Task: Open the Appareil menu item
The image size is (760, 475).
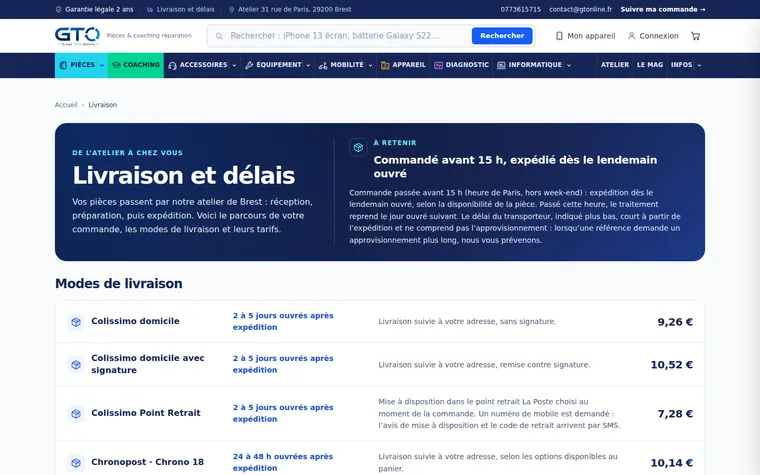Action: [x=403, y=65]
